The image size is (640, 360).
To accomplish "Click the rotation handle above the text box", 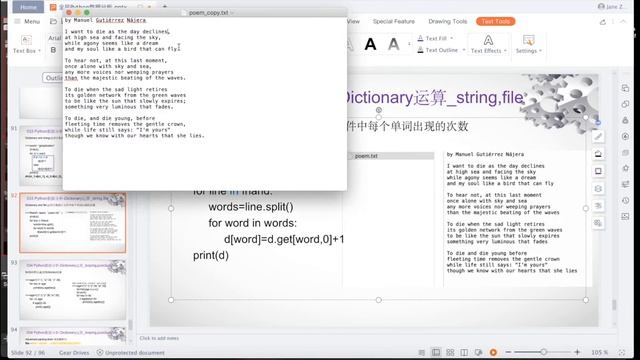I will pyautogui.click(x=379, y=110).
